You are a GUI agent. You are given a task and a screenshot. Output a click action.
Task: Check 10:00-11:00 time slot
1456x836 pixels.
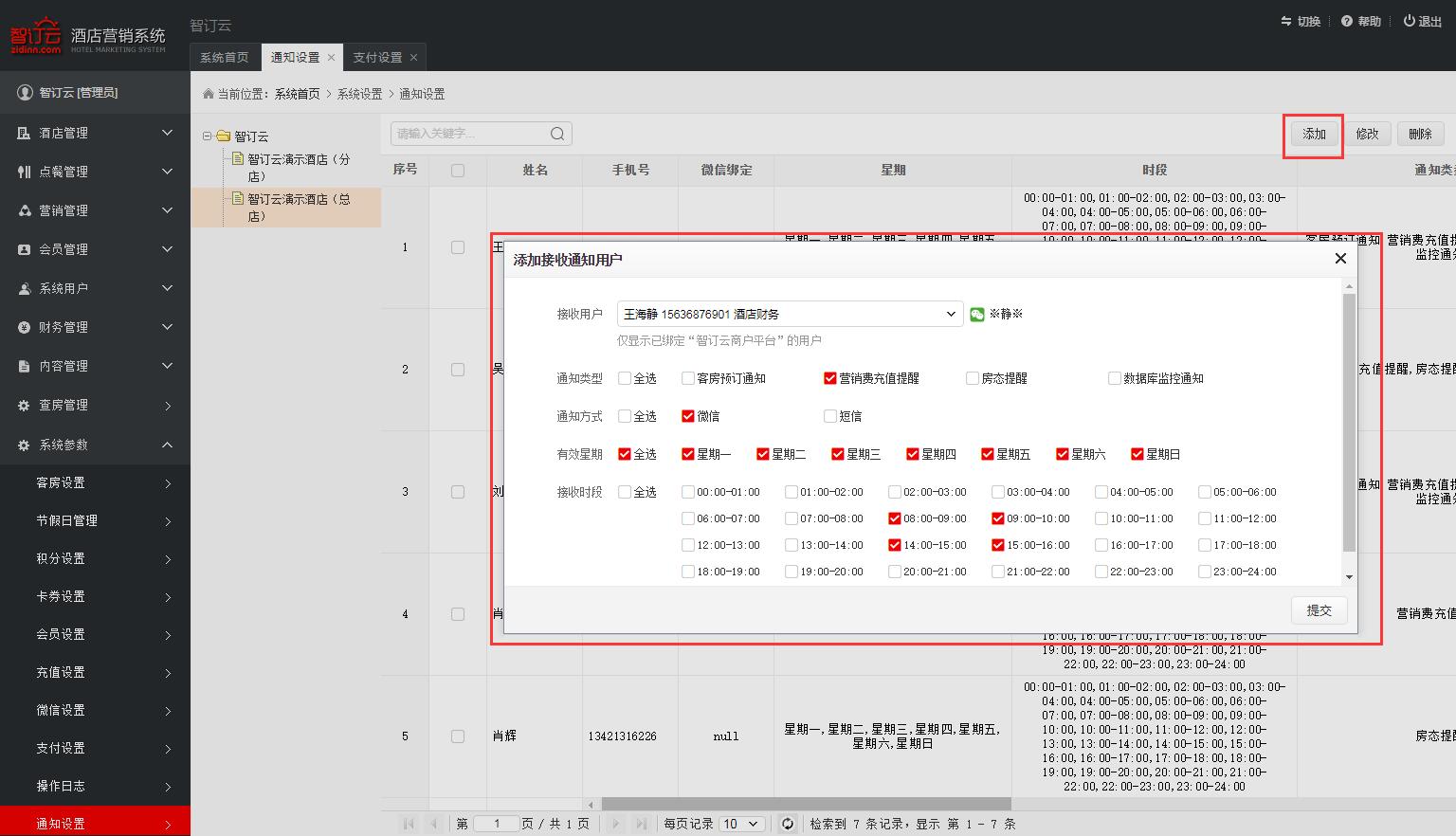click(x=1101, y=518)
